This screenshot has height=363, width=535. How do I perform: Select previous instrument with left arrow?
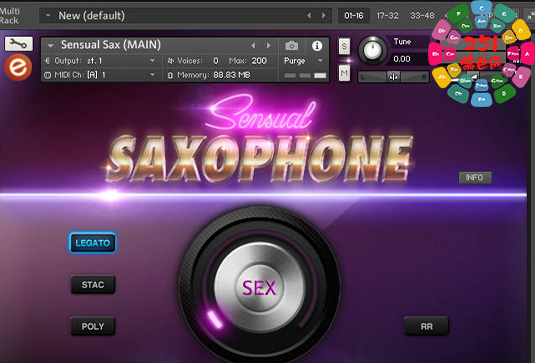click(253, 45)
